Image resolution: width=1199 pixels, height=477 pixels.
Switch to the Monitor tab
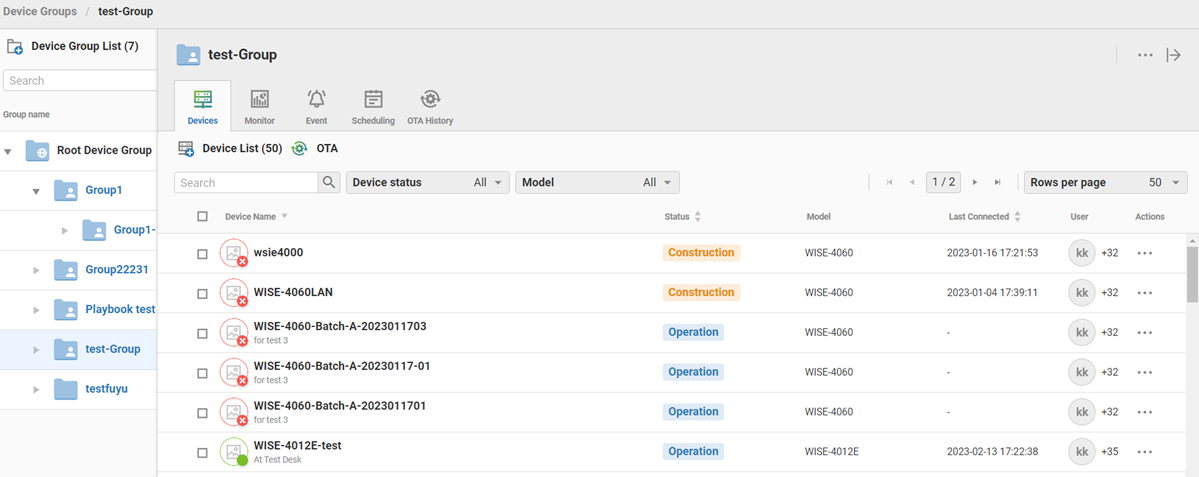(259, 107)
